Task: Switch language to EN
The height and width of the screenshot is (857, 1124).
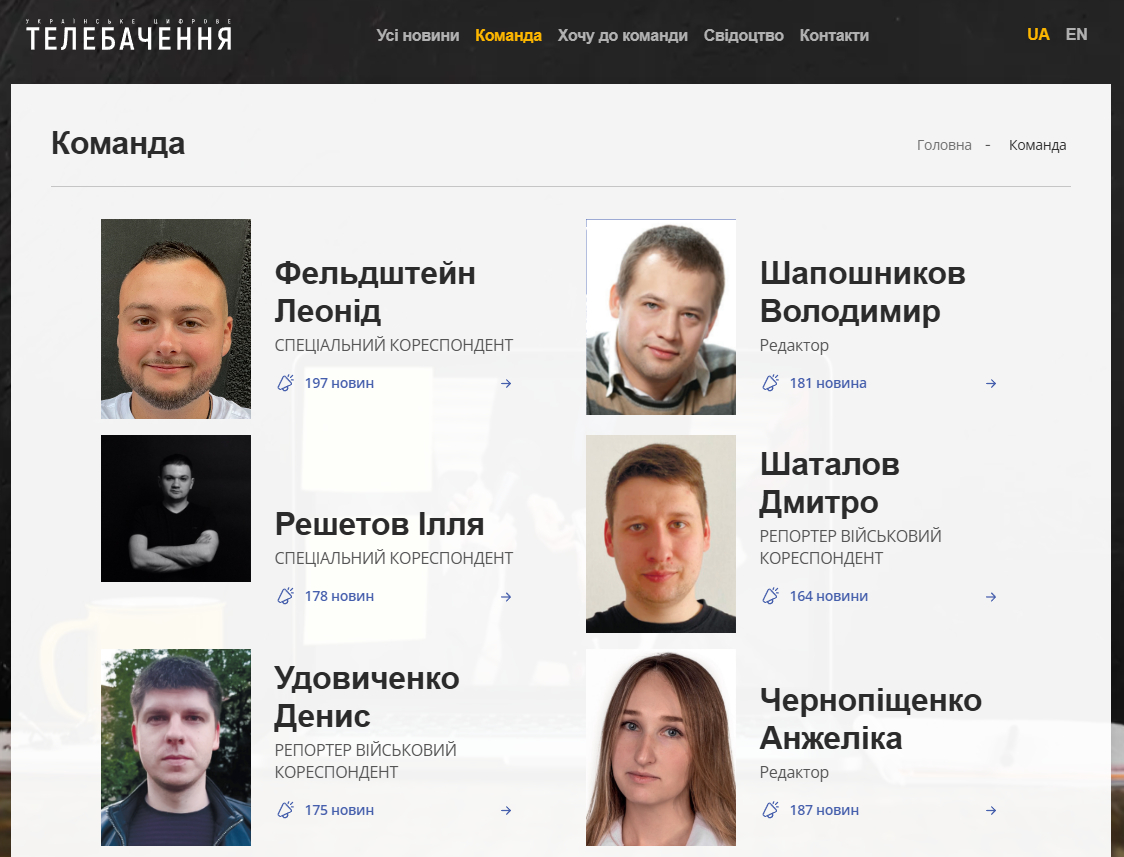Action: click(1076, 34)
